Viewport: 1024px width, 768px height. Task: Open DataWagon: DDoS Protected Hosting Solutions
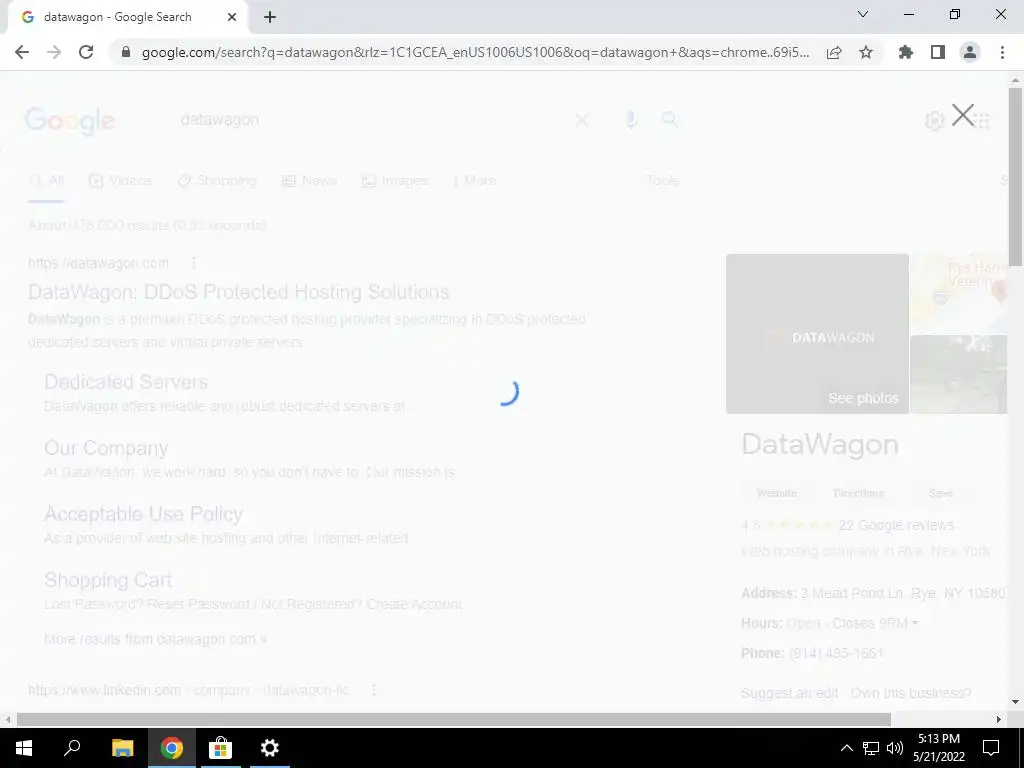[238, 292]
